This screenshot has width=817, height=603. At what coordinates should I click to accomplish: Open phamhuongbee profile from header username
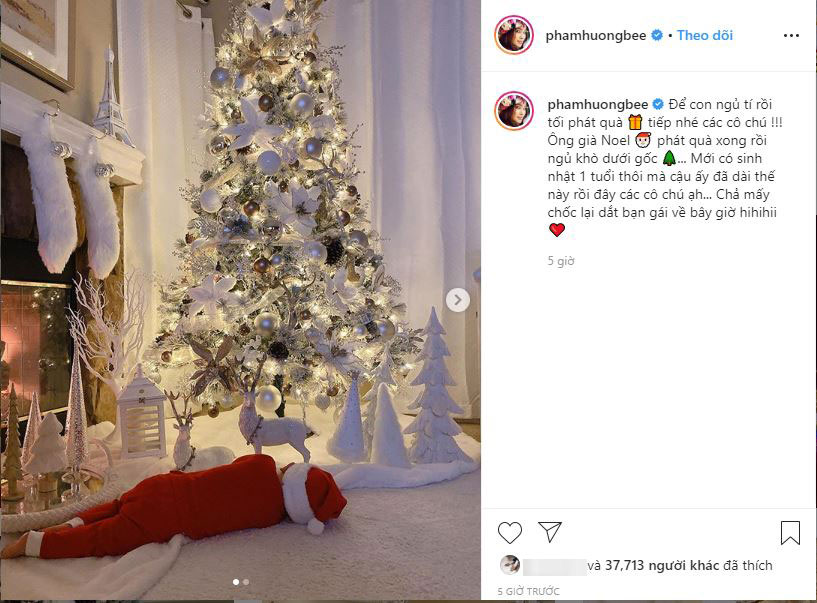click(596, 35)
